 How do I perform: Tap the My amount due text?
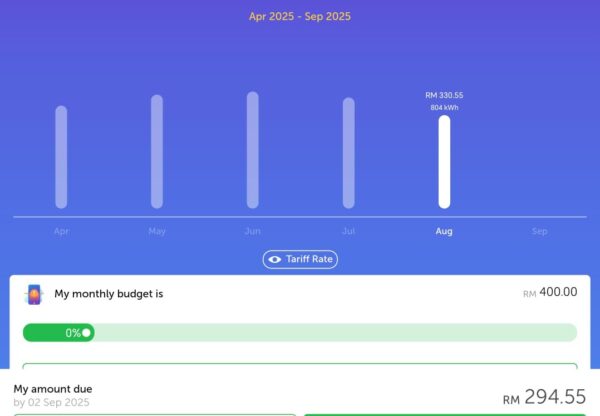click(x=53, y=388)
